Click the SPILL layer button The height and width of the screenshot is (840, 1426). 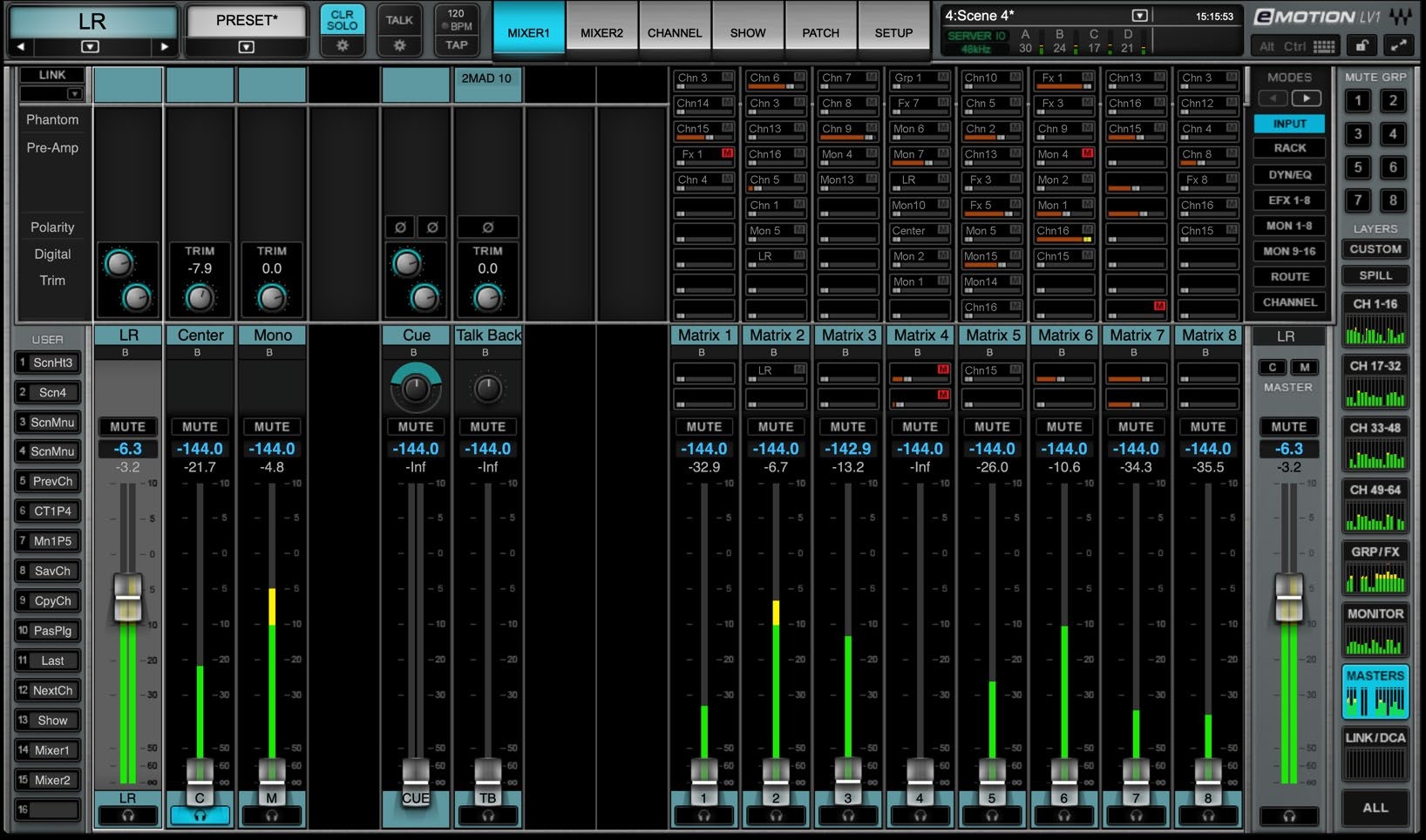point(1375,275)
